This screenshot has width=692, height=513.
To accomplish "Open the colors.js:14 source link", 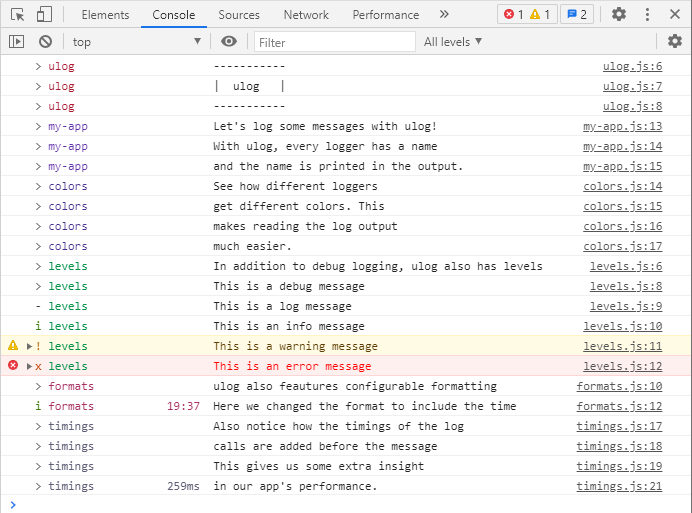I will click(623, 186).
